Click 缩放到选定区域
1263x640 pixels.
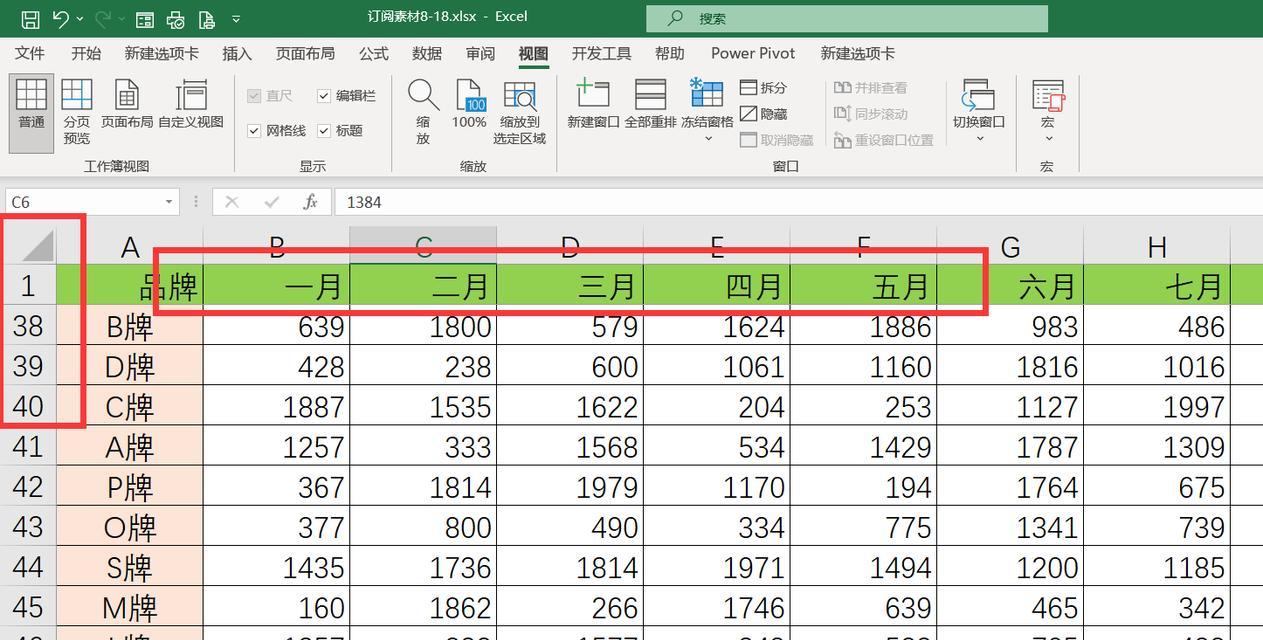pos(520,112)
